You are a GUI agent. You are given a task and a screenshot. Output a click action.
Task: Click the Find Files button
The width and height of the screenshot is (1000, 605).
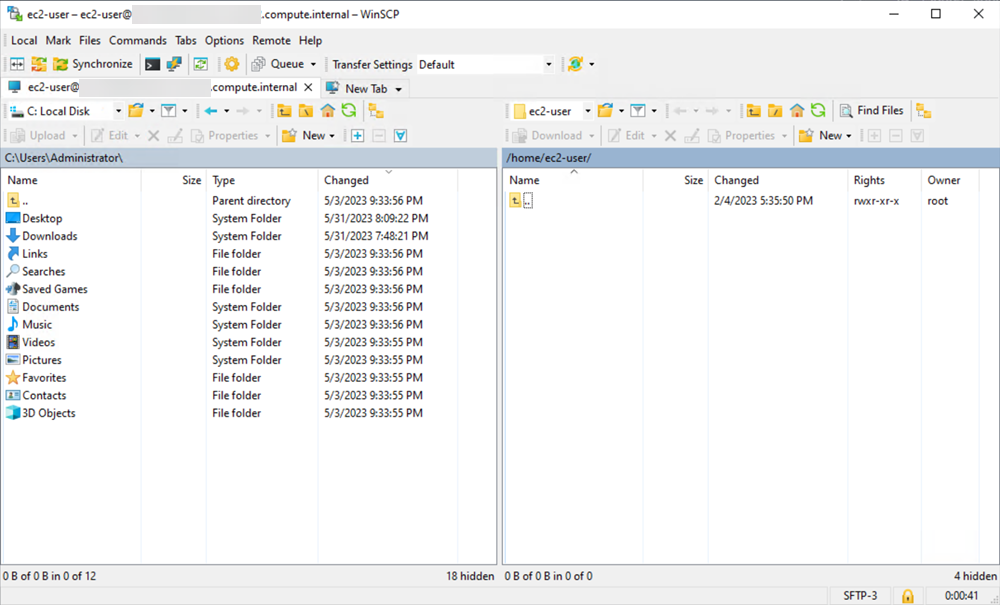872,111
